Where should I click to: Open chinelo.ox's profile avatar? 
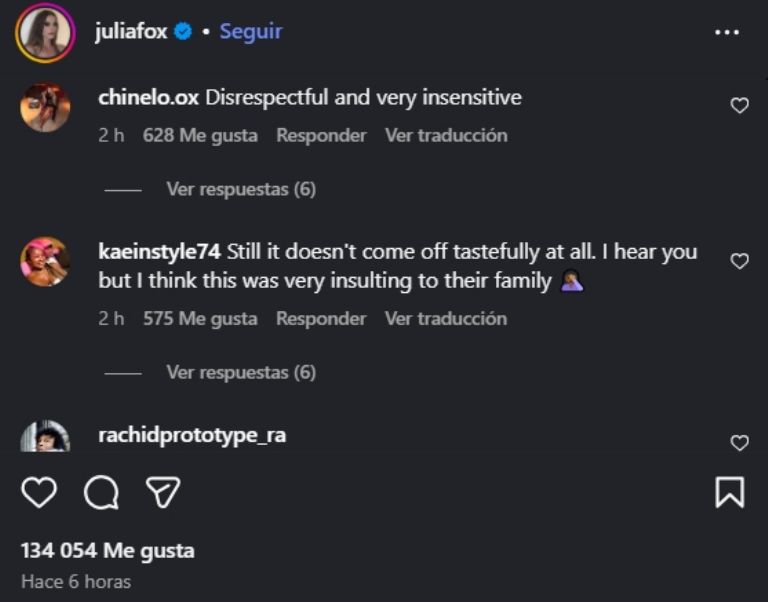(45, 107)
